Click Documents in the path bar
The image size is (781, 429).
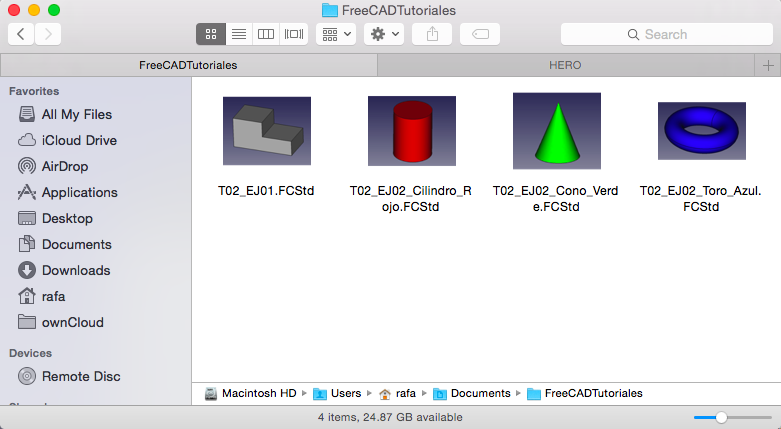[x=472, y=394]
